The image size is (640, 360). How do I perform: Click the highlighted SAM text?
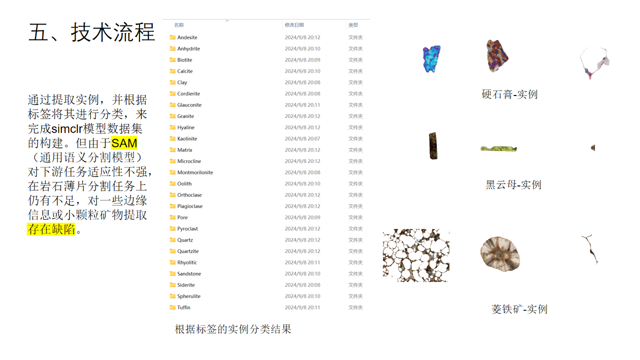click(x=124, y=143)
